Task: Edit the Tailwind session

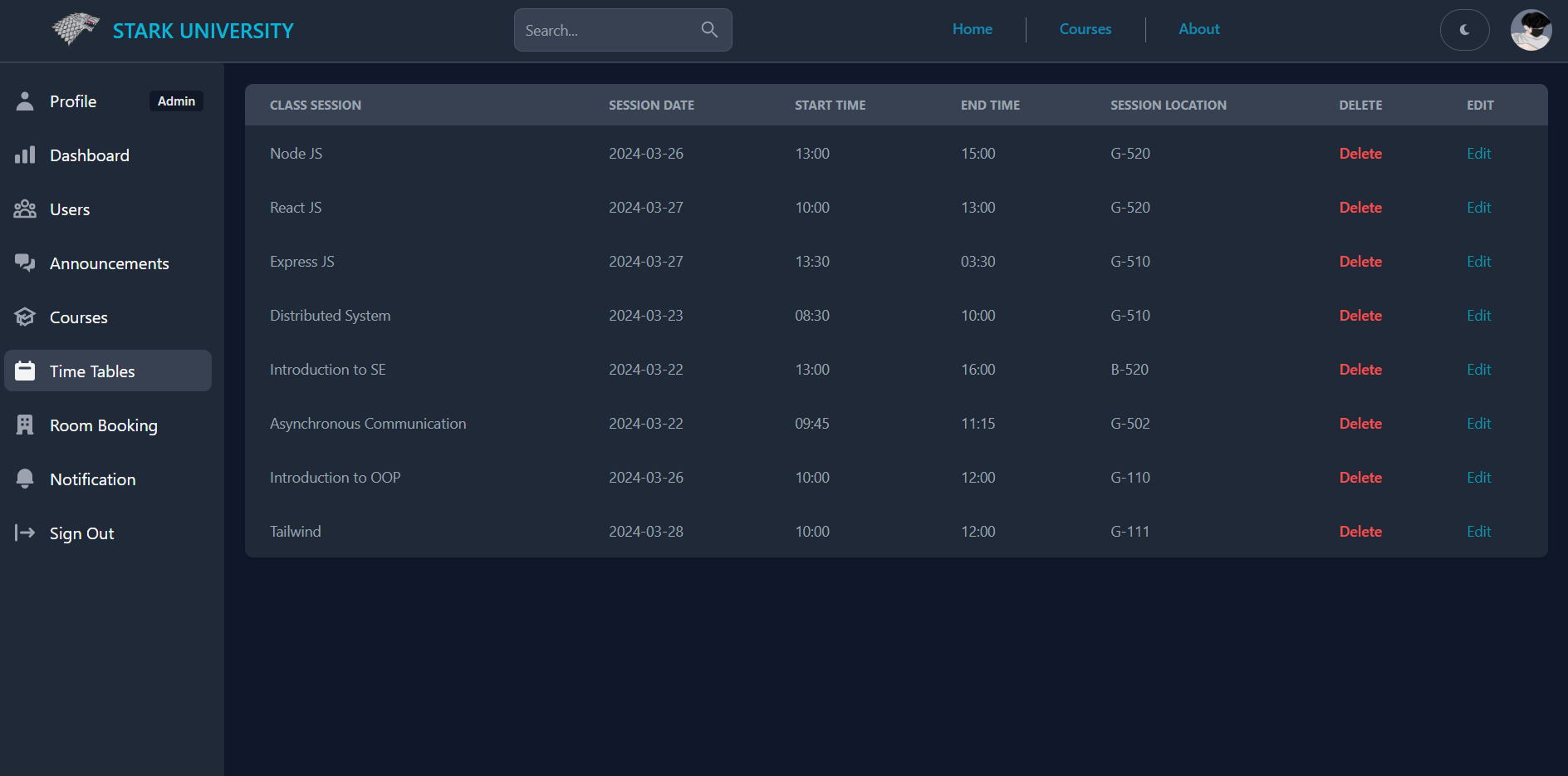Action: [x=1478, y=531]
